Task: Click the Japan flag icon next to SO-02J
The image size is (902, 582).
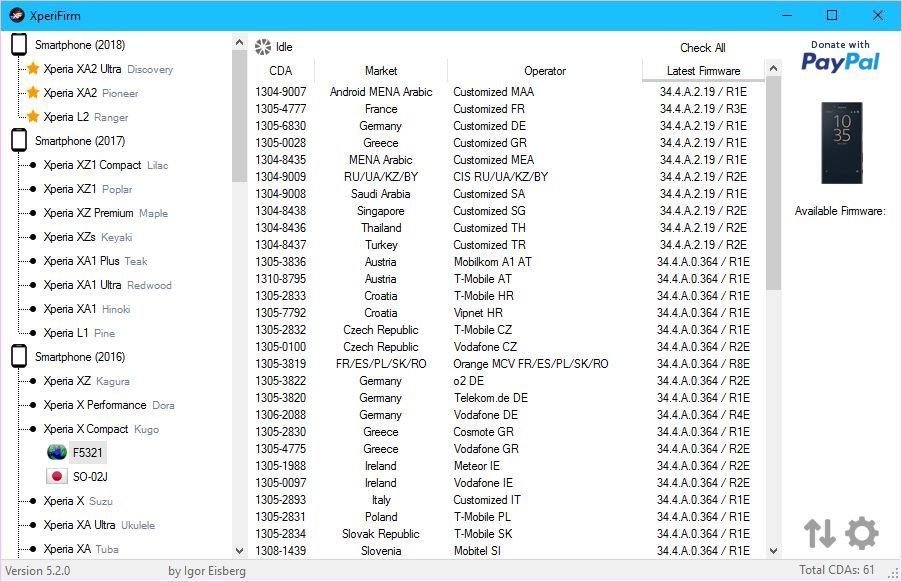Action: pyautogui.click(x=56, y=476)
